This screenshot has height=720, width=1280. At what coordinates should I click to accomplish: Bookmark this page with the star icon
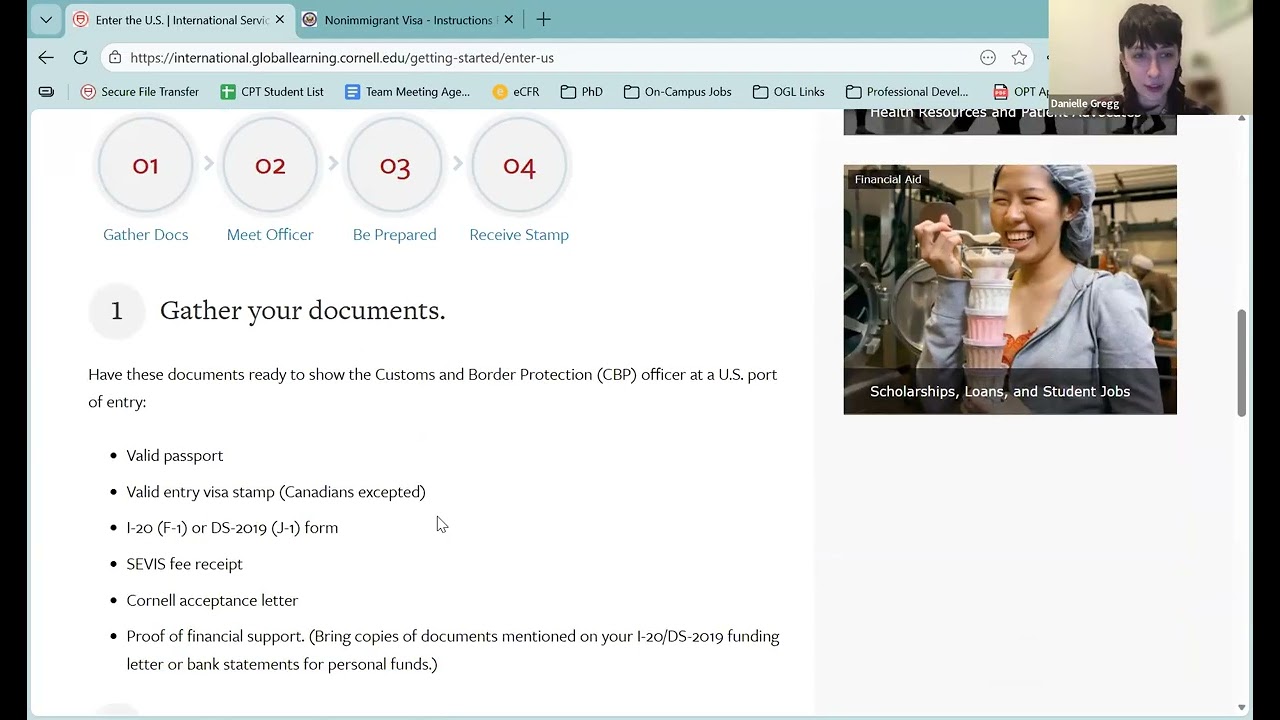pyautogui.click(x=1019, y=58)
